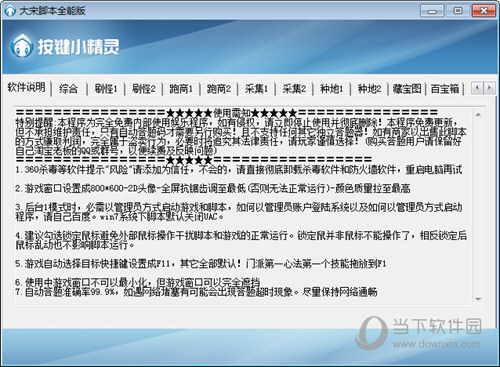Click the tab strip right scroll arrow
The image size is (500, 367).
(489, 88)
